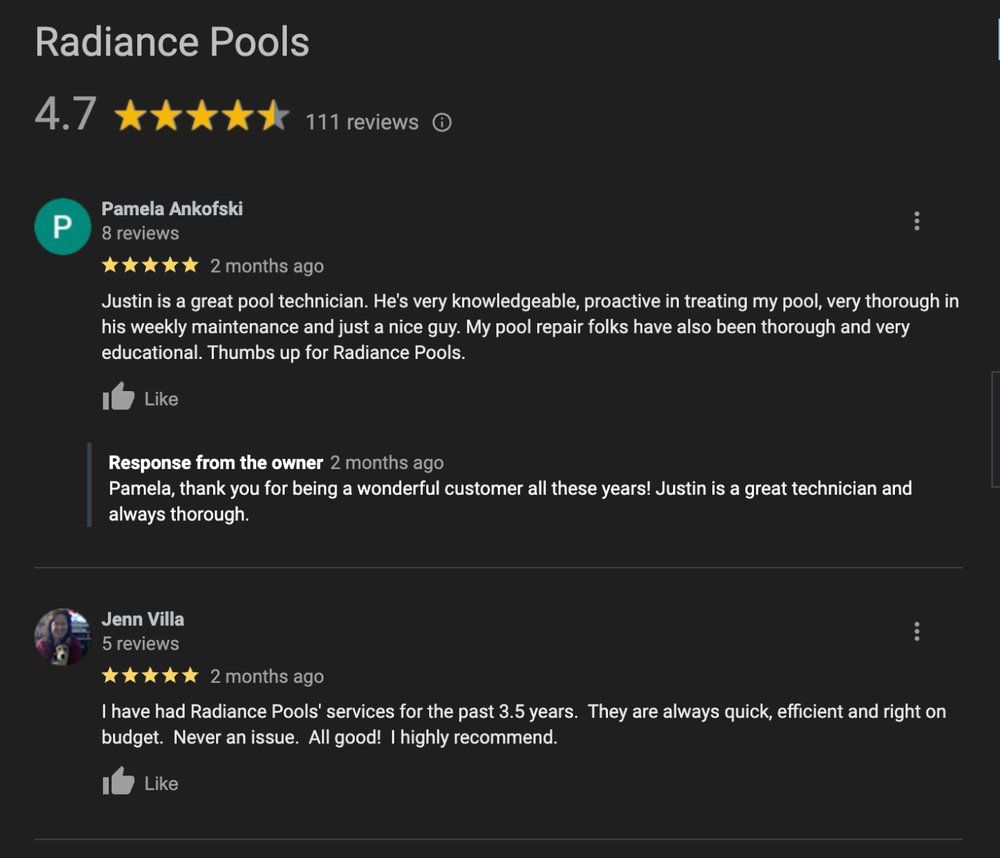Click the thumbs-up icon under Pamela's review
This screenshot has height=858, width=1000.
pyautogui.click(x=119, y=396)
